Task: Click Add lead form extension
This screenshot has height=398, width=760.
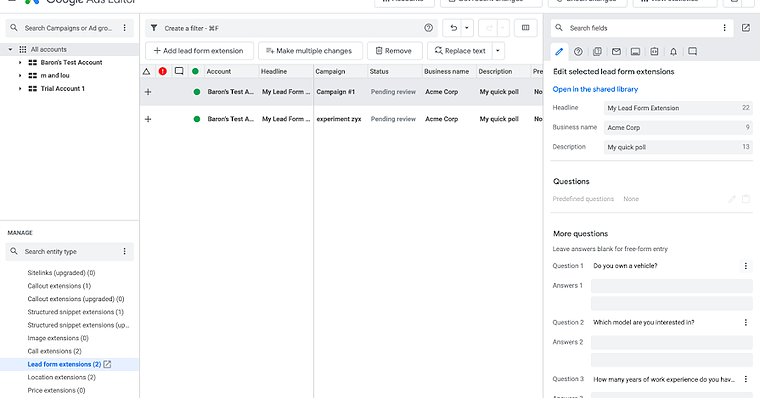Action: coord(199,51)
